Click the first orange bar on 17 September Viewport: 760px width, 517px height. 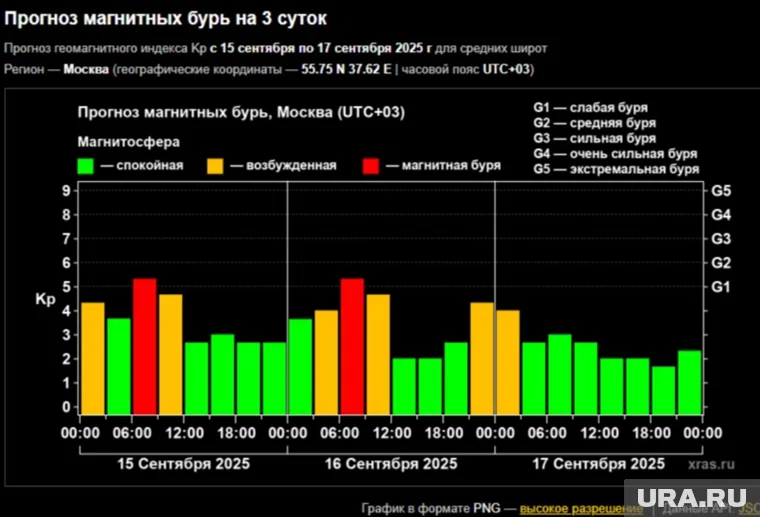pyautogui.click(x=508, y=362)
